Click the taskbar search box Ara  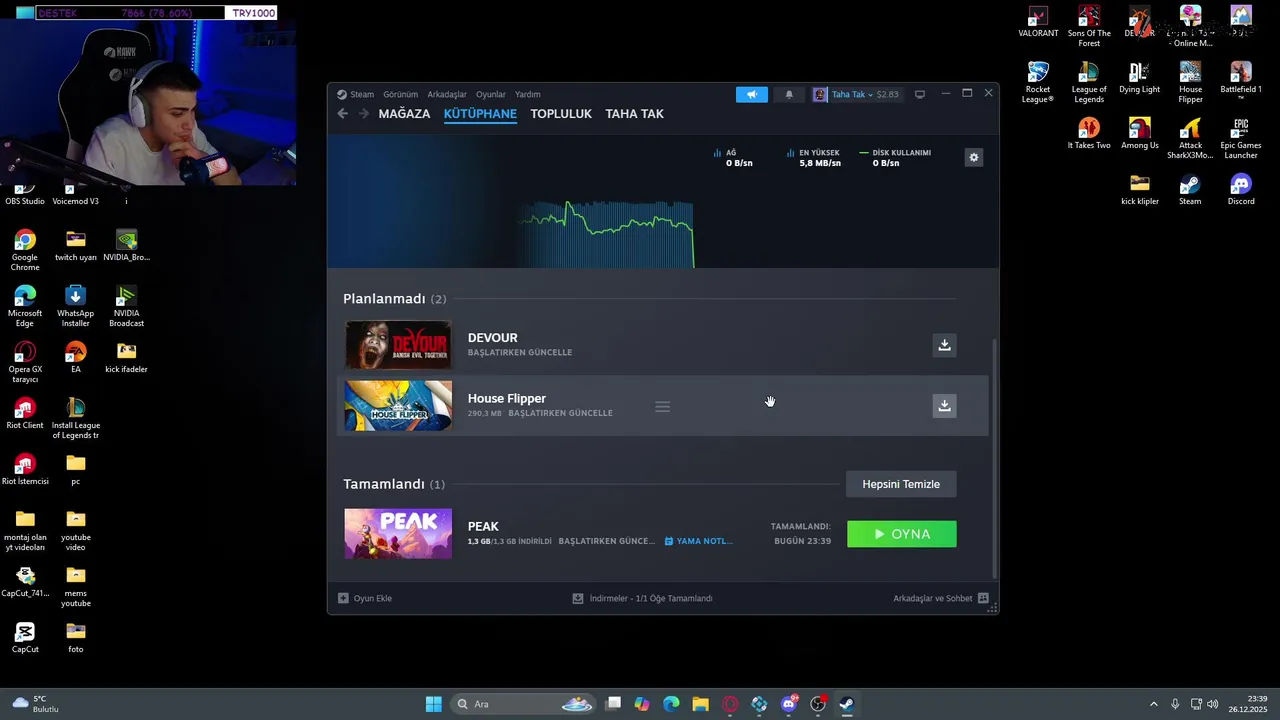(521, 704)
